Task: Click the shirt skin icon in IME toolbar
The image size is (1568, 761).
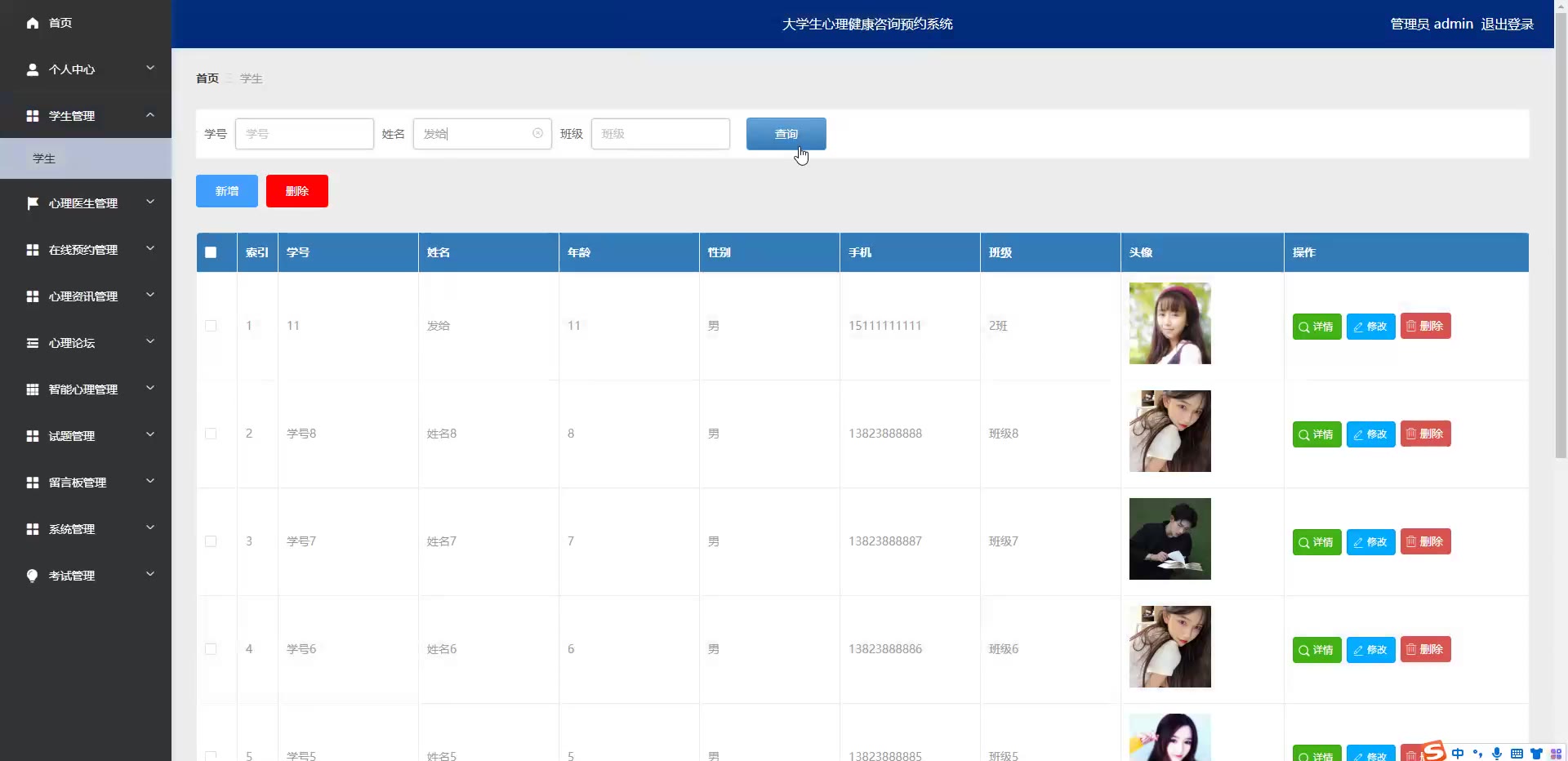Action: (1536, 754)
